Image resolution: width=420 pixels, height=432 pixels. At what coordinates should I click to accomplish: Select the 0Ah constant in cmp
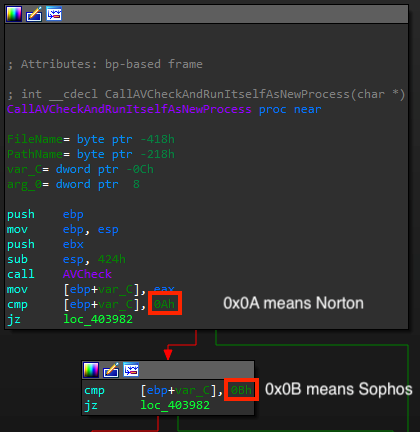(164, 304)
